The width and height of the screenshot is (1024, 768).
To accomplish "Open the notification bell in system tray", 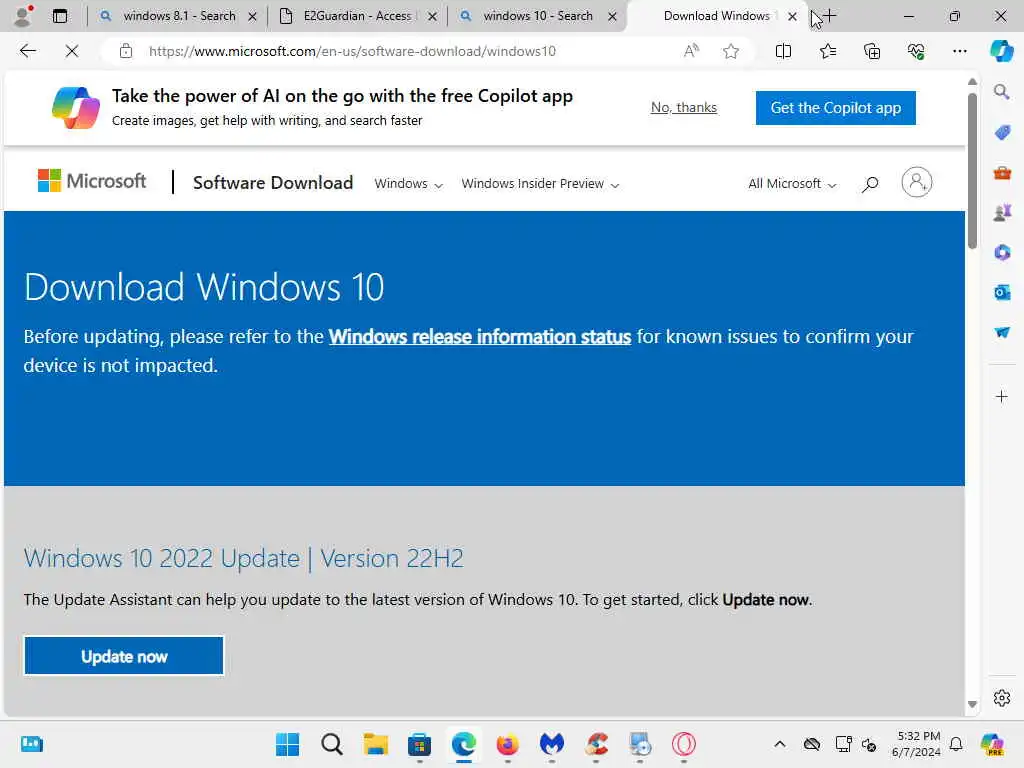I will click(955, 744).
